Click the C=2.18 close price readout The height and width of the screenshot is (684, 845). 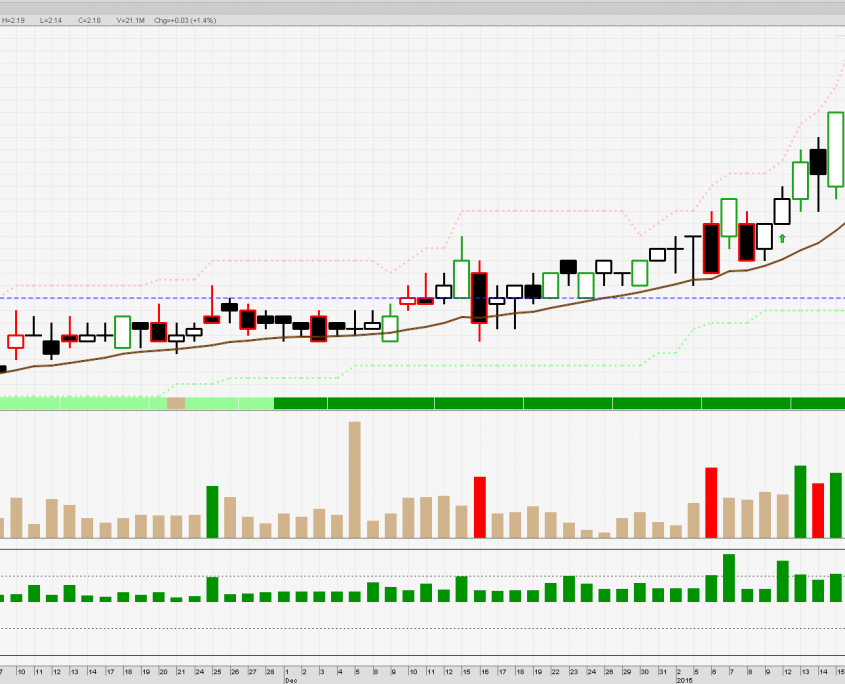click(90, 19)
